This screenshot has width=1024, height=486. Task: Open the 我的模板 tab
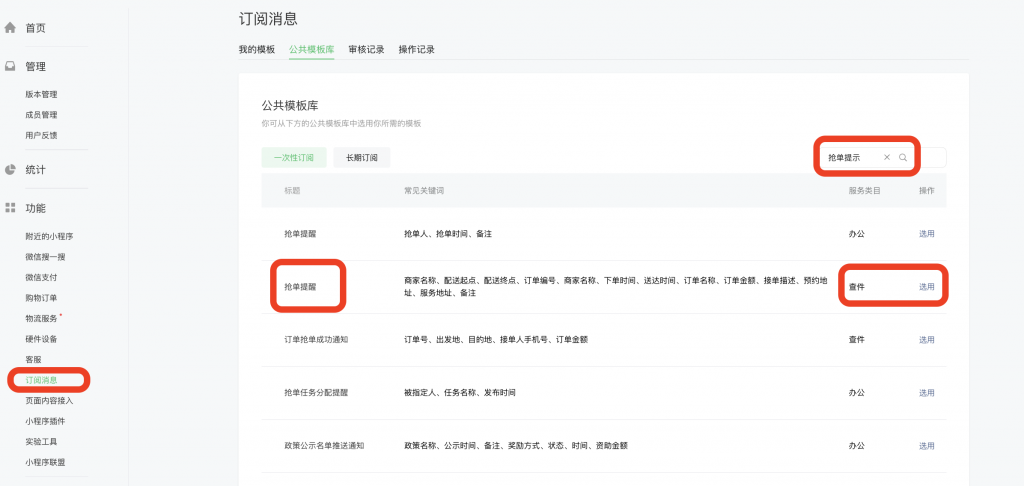coord(256,49)
